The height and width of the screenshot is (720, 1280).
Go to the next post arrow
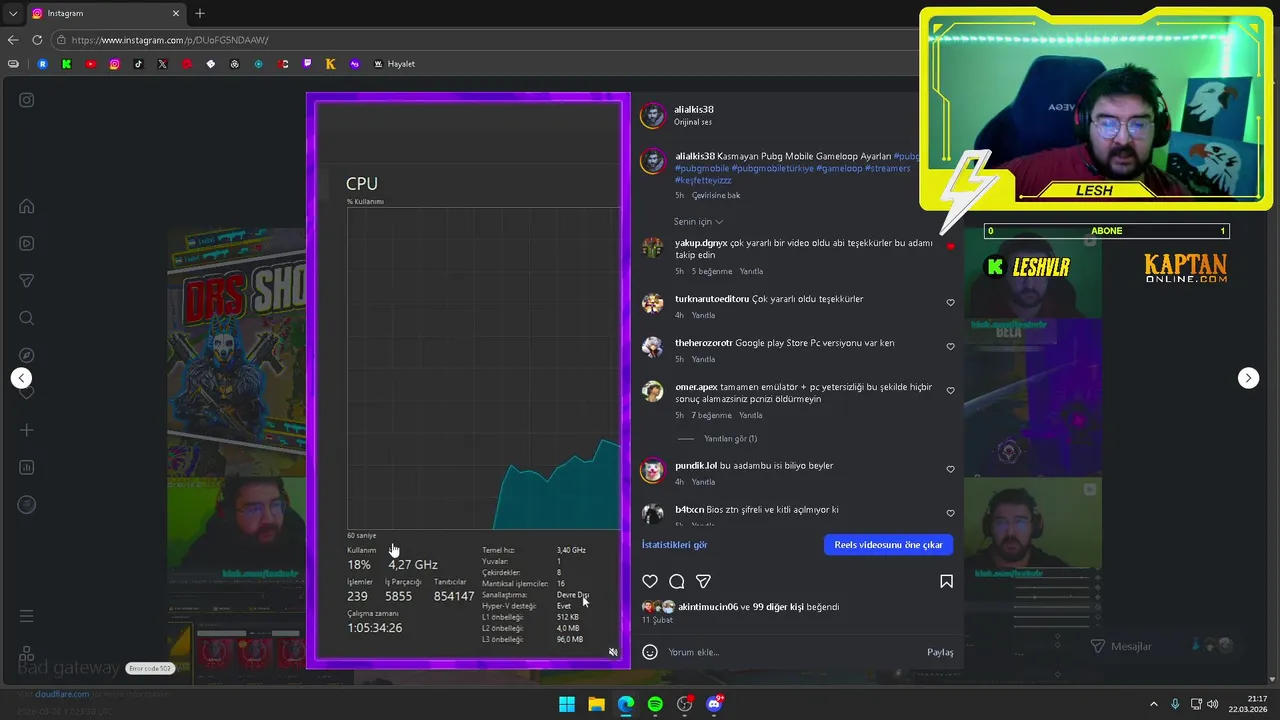click(1248, 378)
